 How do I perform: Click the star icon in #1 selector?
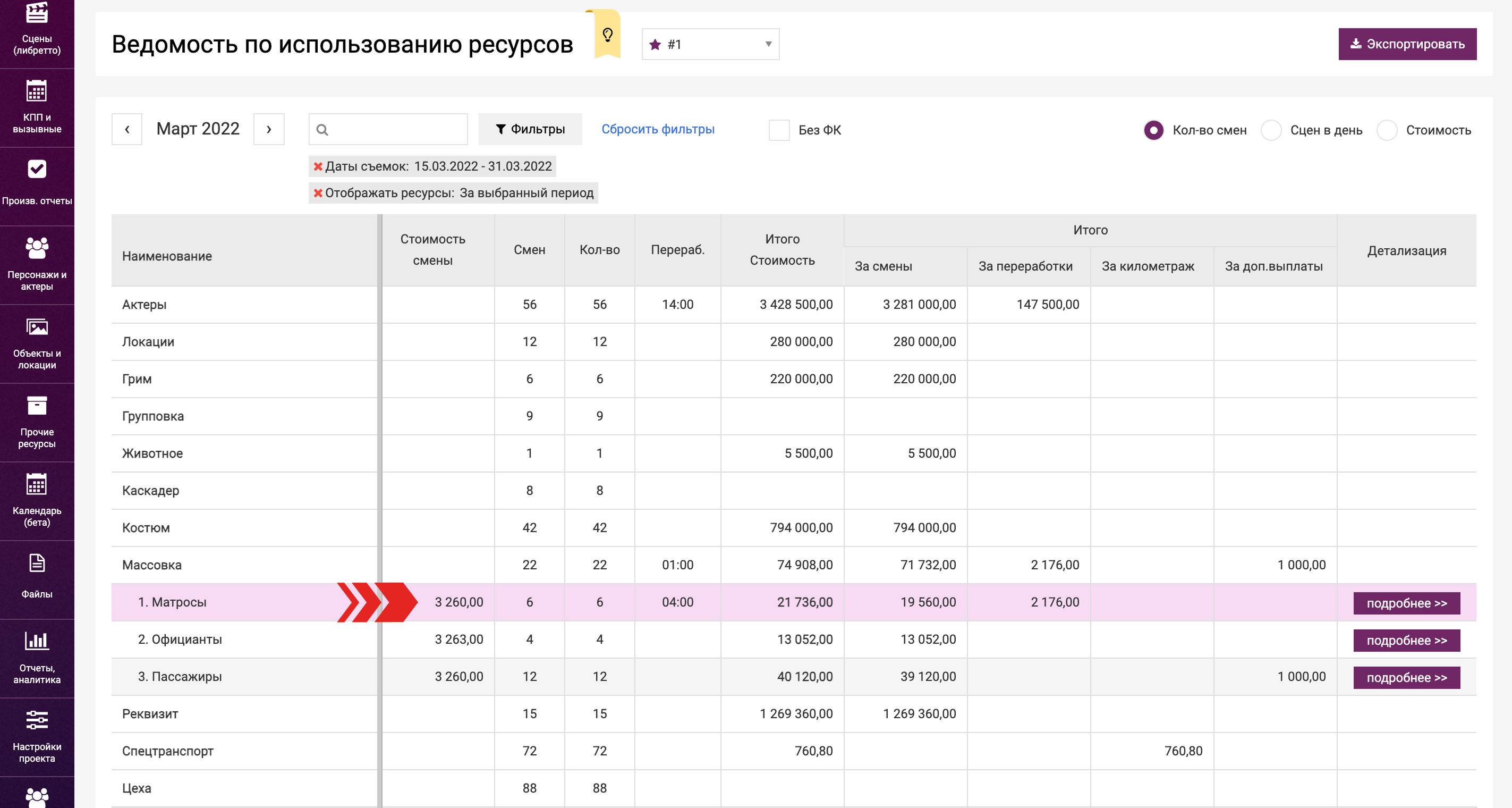click(x=656, y=45)
